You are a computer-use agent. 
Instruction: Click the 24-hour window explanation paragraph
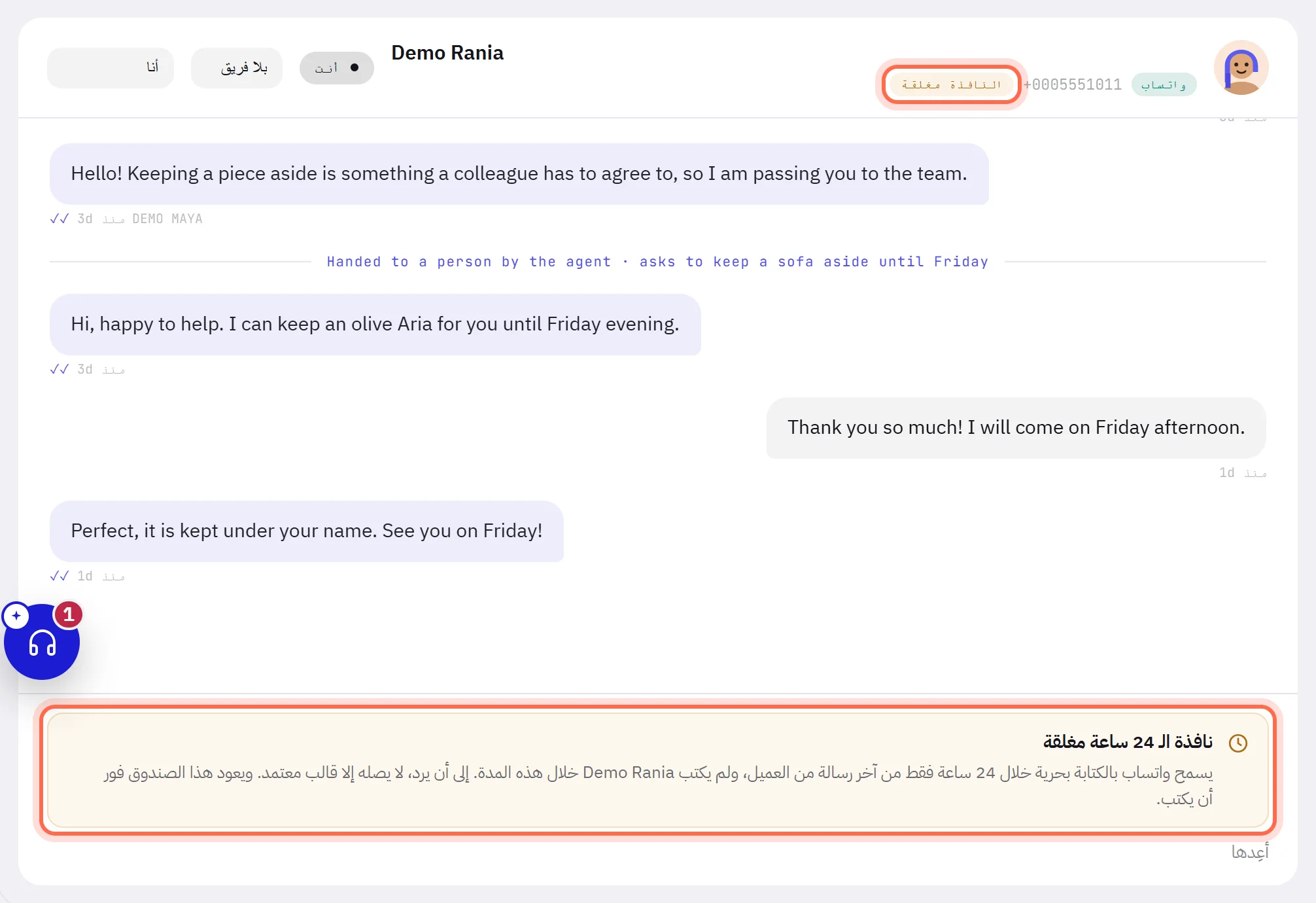pyautogui.click(x=658, y=785)
